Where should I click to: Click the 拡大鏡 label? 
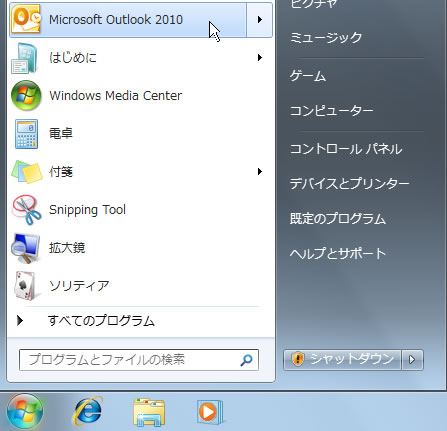(x=67, y=248)
